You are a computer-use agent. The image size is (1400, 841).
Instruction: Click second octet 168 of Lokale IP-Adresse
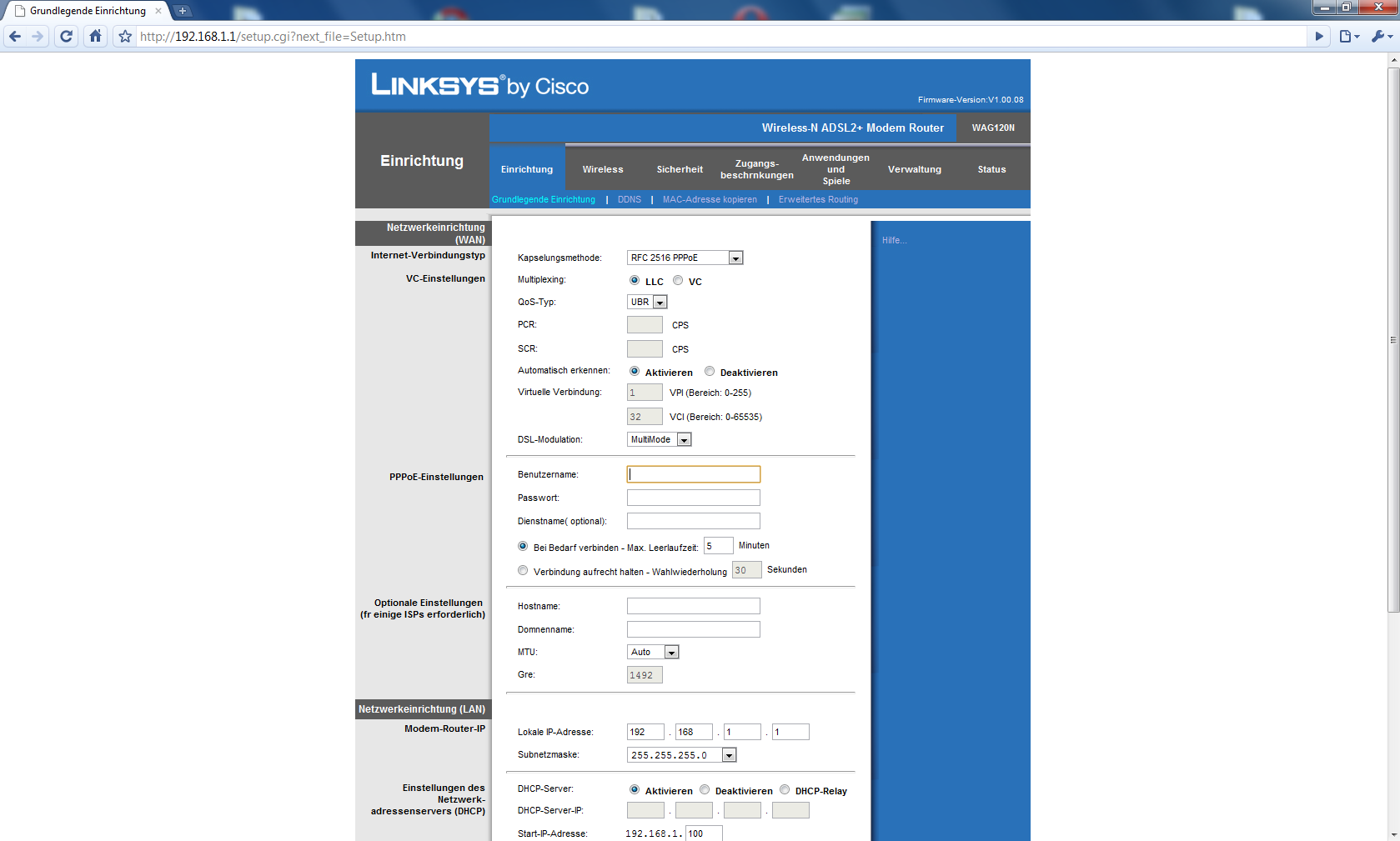pyautogui.click(x=694, y=732)
